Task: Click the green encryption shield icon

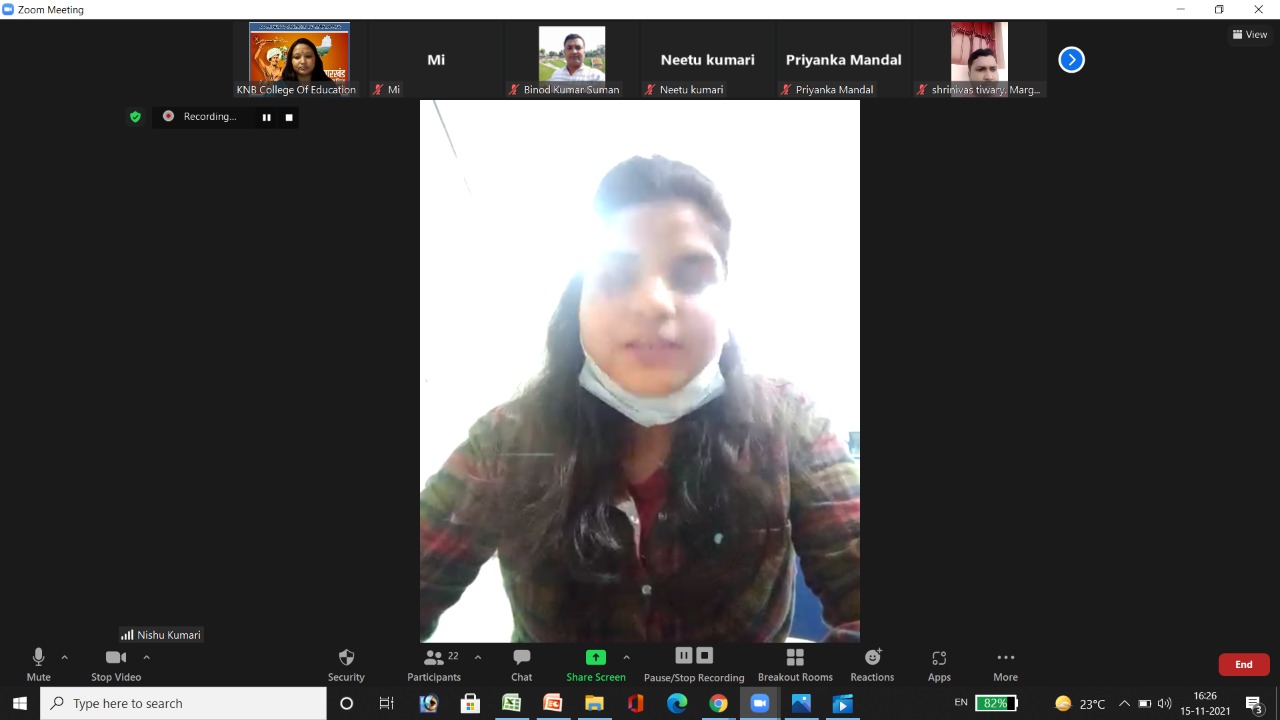Action: [x=135, y=117]
